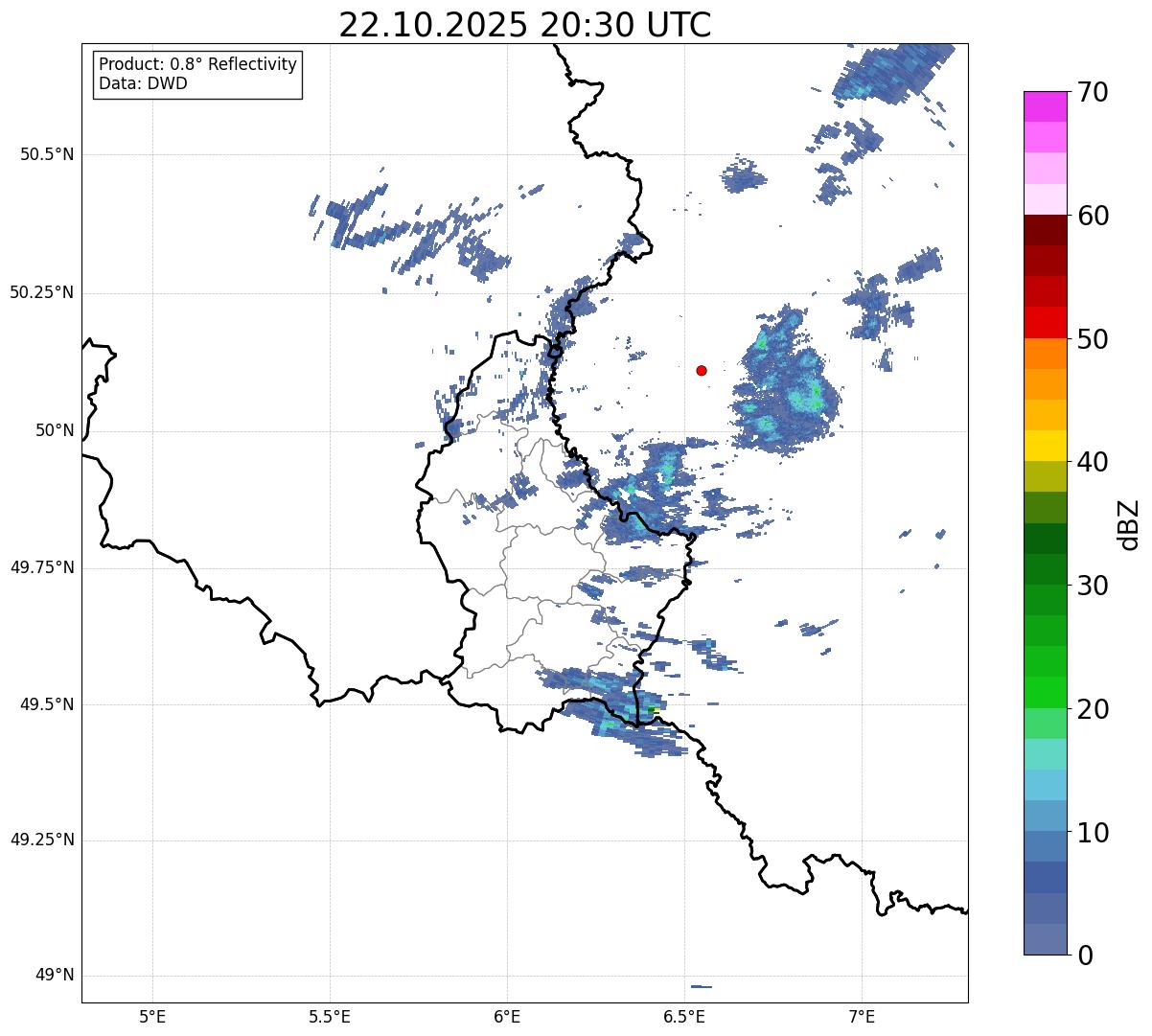The height and width of the screenshot is (1036, 1152).
Task: Click the red radar site marker dot
Action: click(x=702, y=370)
